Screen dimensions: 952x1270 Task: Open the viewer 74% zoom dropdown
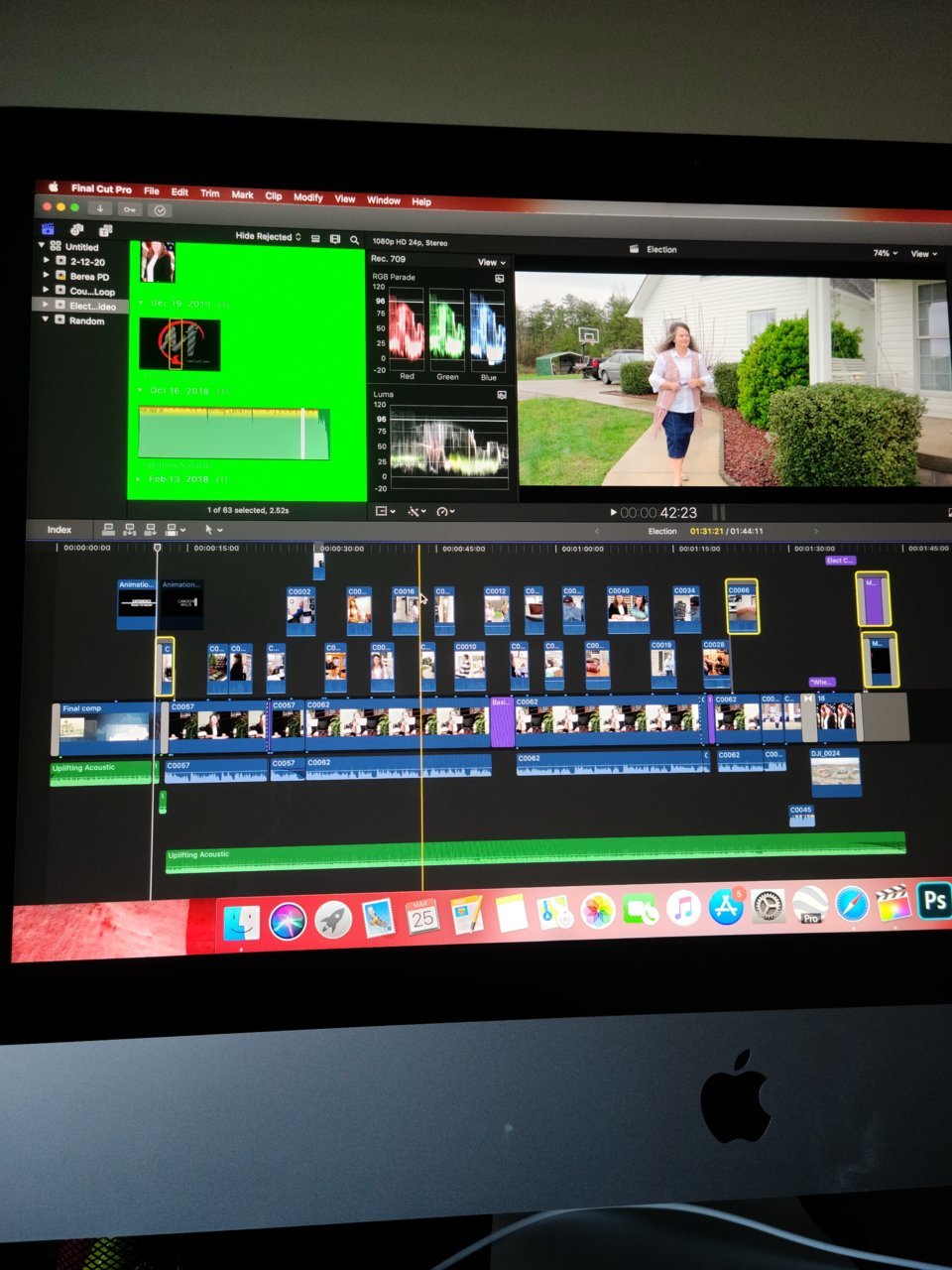(885, 254)
